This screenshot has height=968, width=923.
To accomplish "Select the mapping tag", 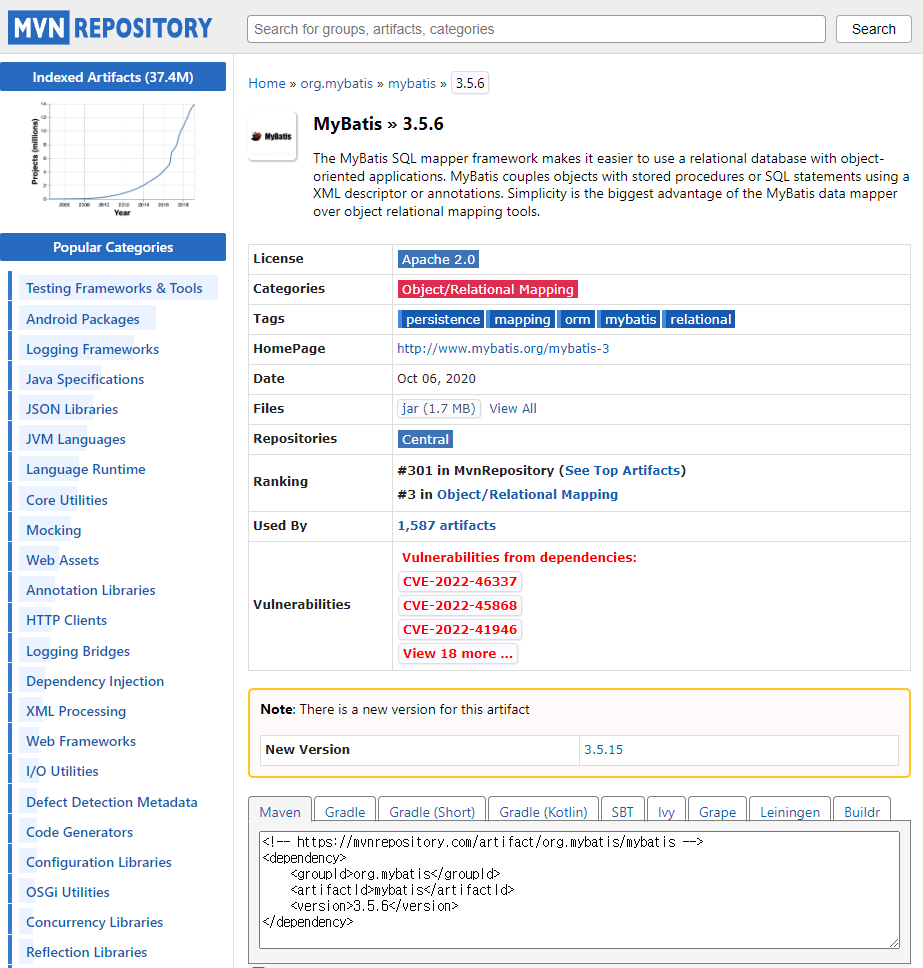I will (522, 319).
